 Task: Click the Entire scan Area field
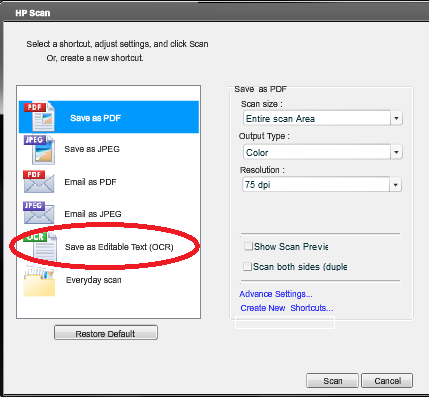click(317, 118)
